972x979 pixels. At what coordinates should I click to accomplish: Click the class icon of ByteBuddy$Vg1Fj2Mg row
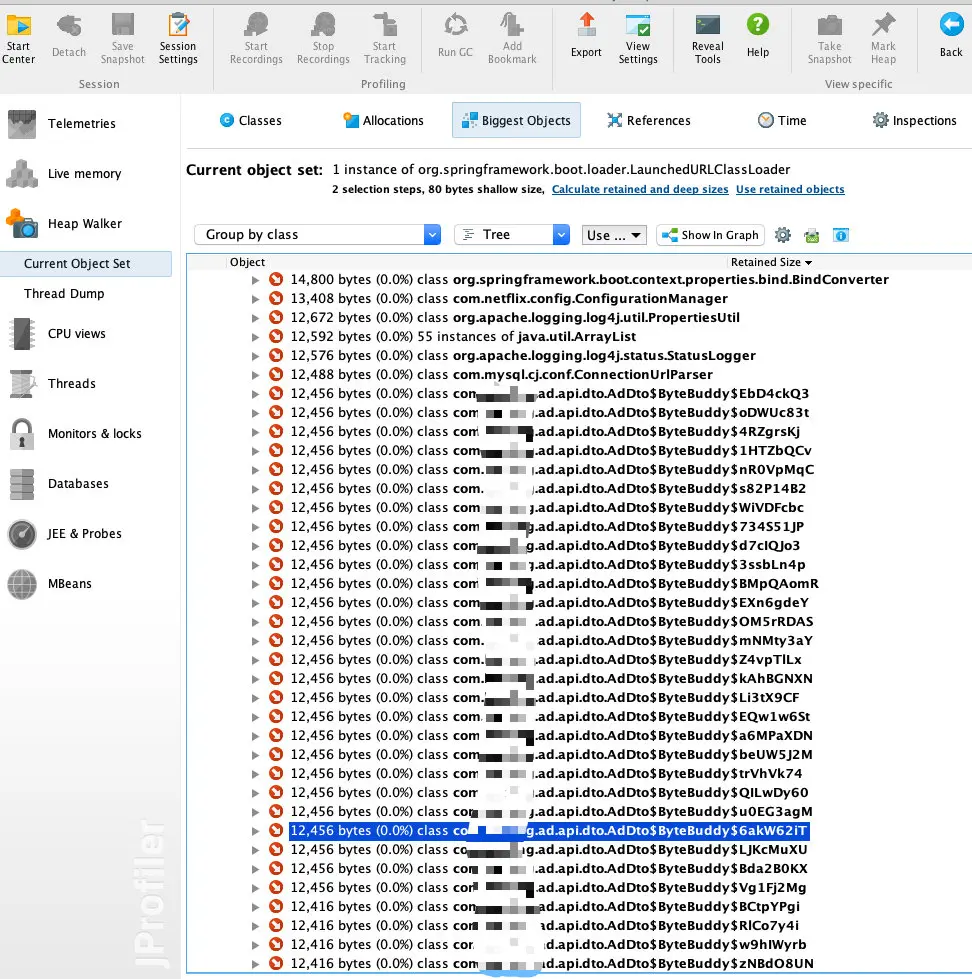pos(276,887)
